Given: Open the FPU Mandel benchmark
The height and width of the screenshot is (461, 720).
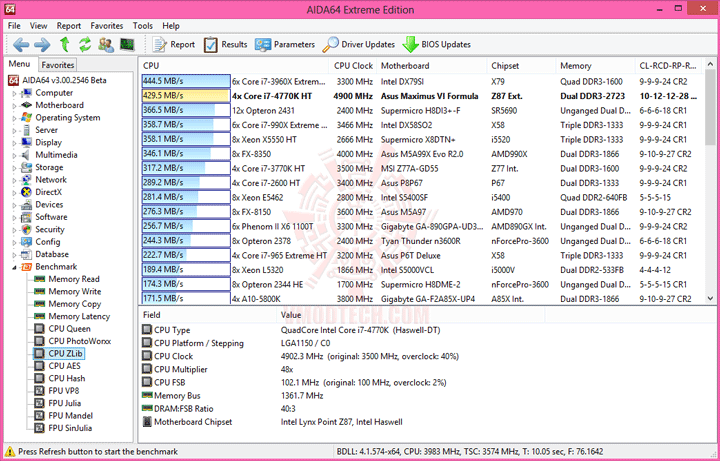Looking at the screenshot, I should [70, 415].
